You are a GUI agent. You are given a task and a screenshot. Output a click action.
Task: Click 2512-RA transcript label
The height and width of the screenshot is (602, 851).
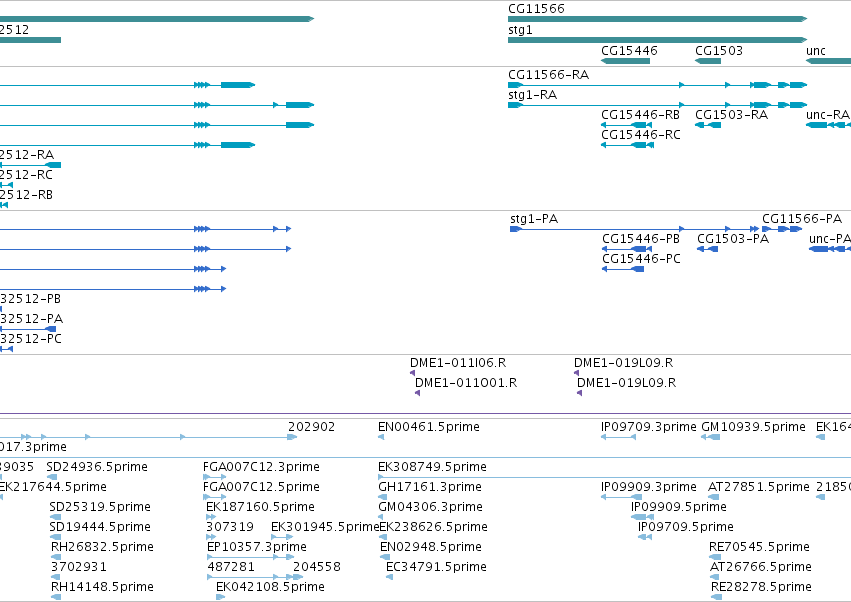tap(27, 155)
